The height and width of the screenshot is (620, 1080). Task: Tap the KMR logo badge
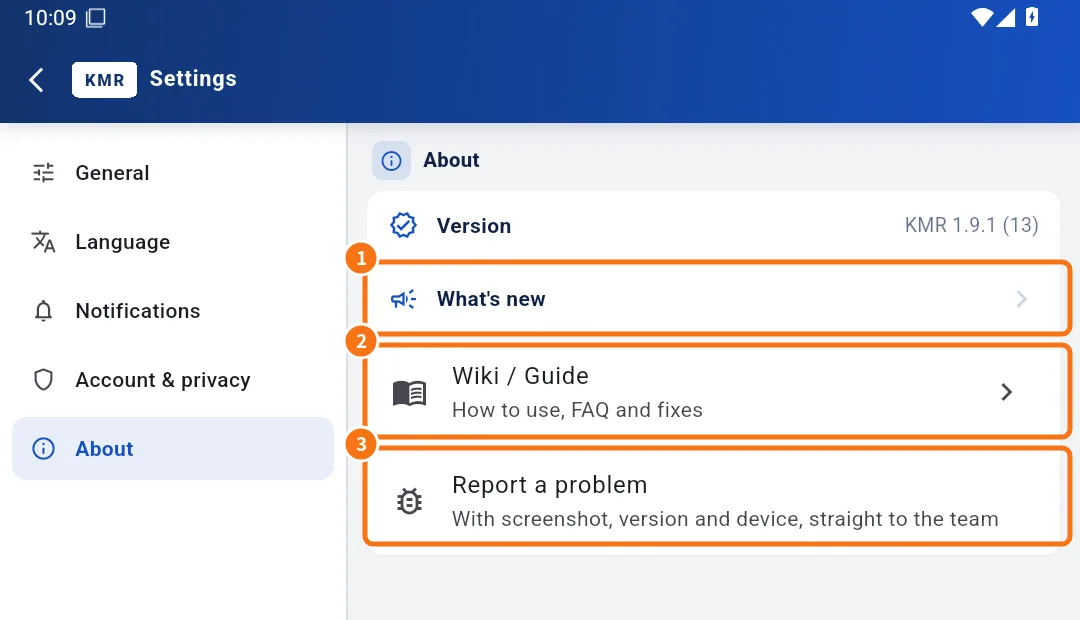[104, 80]
